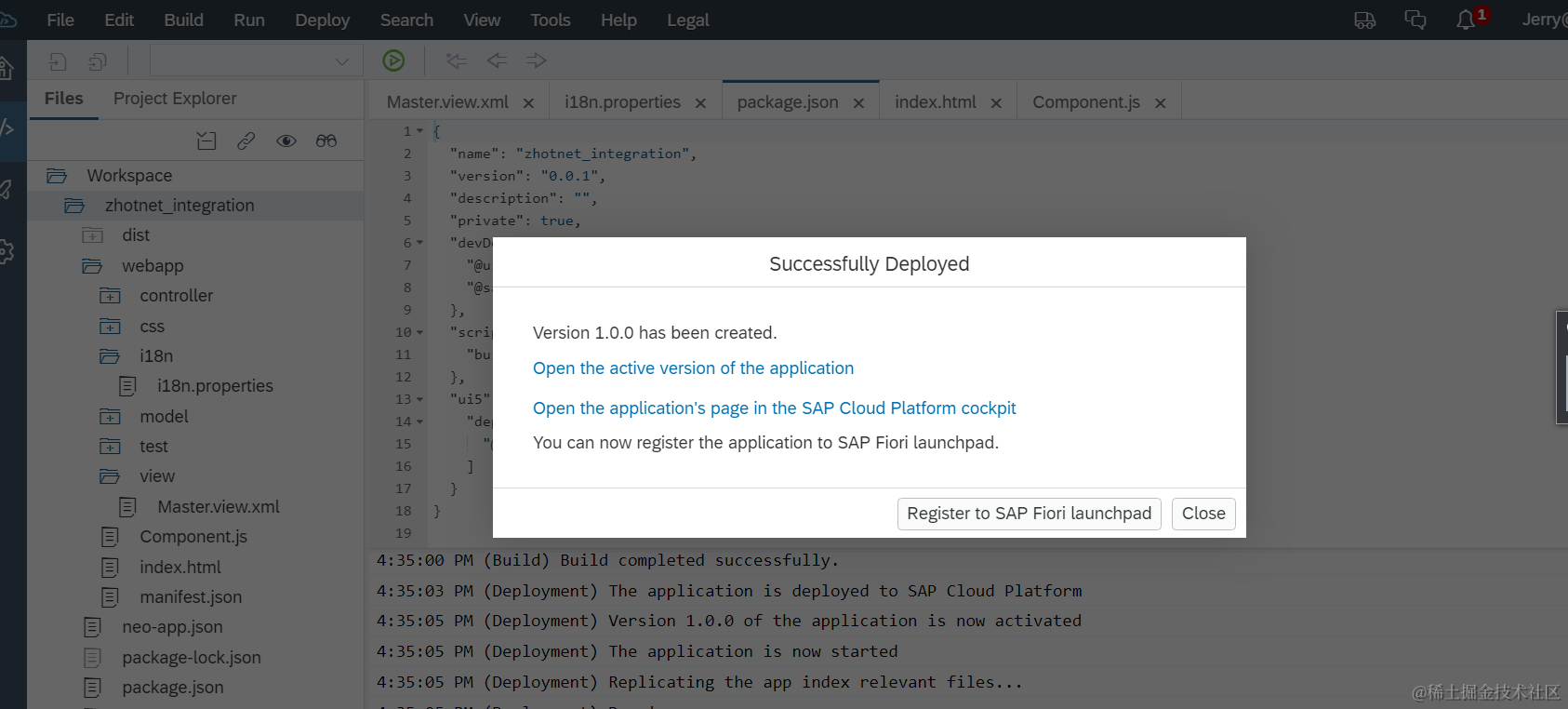The width and height of the screenshot is (1568, 709).
Task: Toggle the show hidden files eye icon
Action: click(286, 140)
